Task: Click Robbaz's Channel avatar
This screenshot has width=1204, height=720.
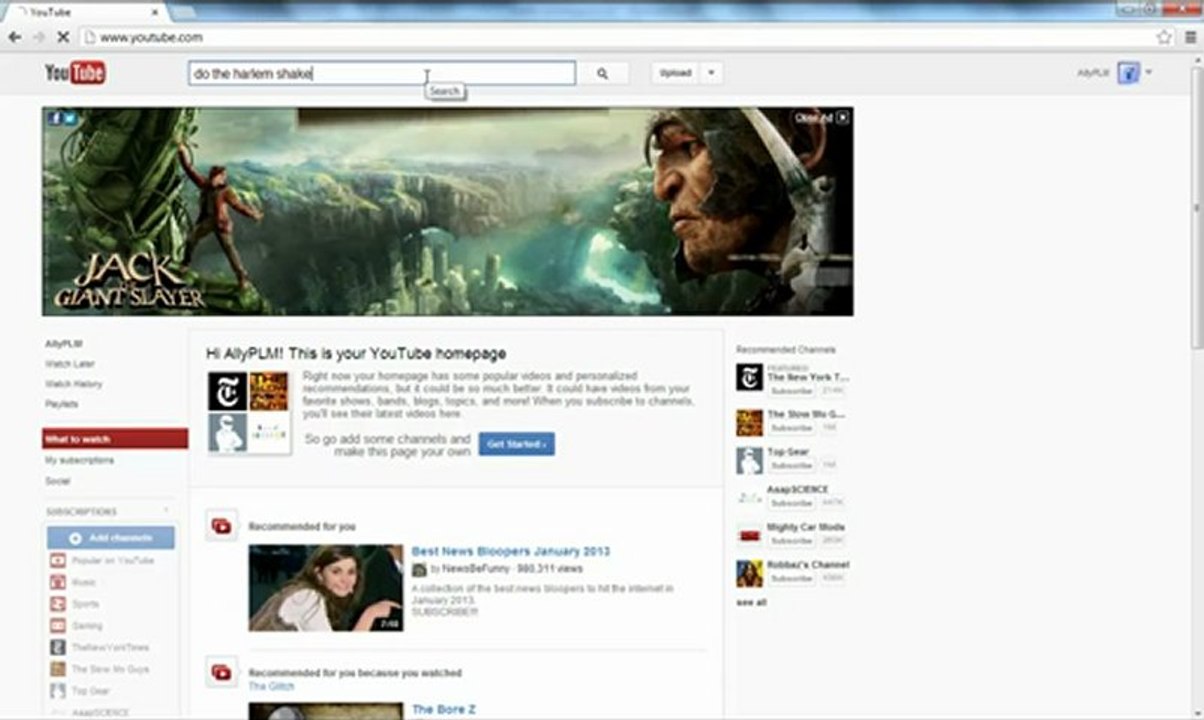Action: point(749,573)
